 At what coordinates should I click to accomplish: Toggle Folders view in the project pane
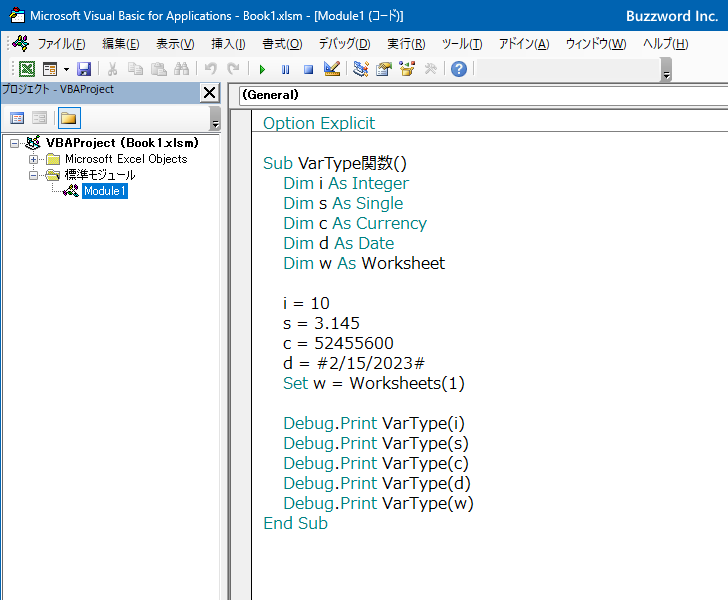[69, 118]
